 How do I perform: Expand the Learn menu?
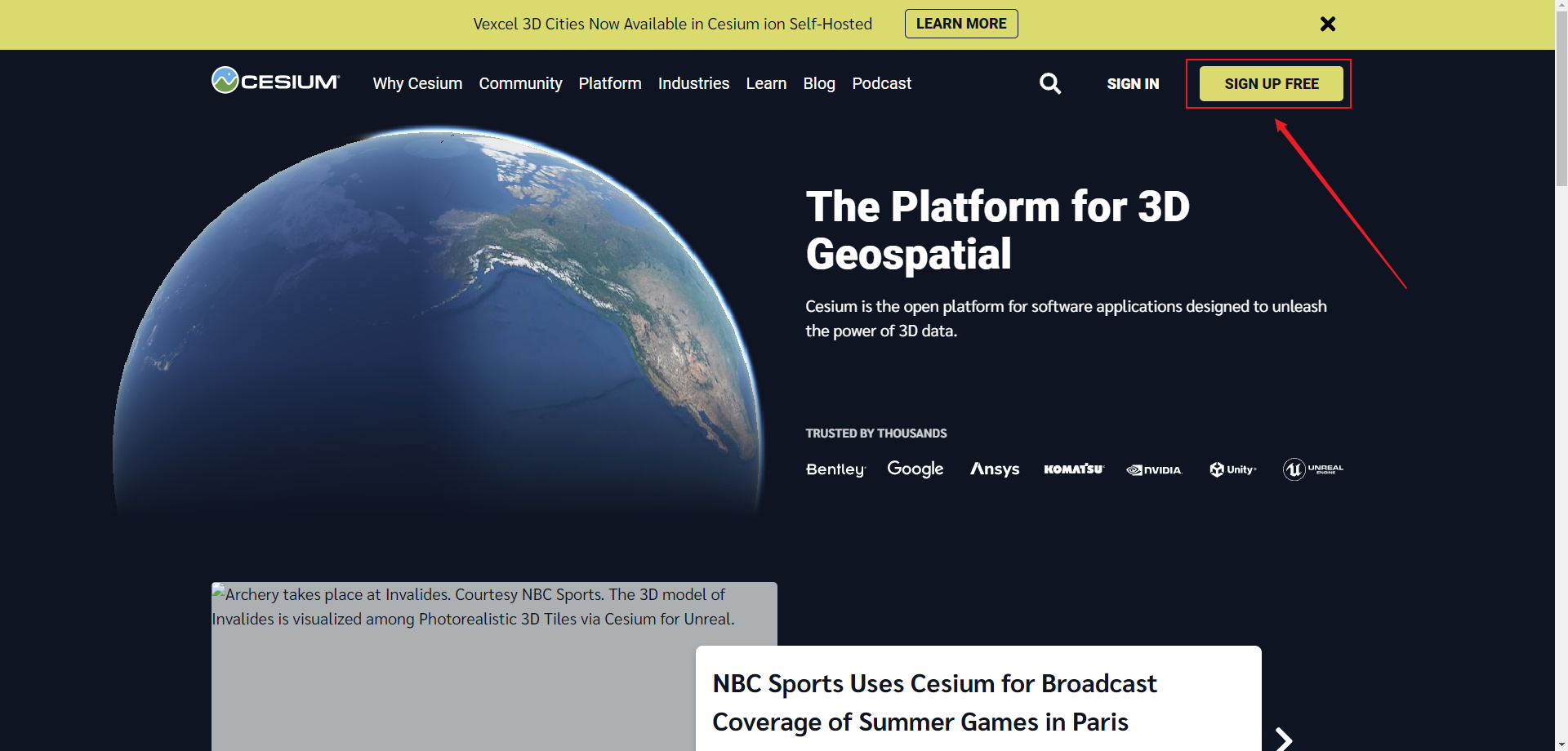pos(766,83)
